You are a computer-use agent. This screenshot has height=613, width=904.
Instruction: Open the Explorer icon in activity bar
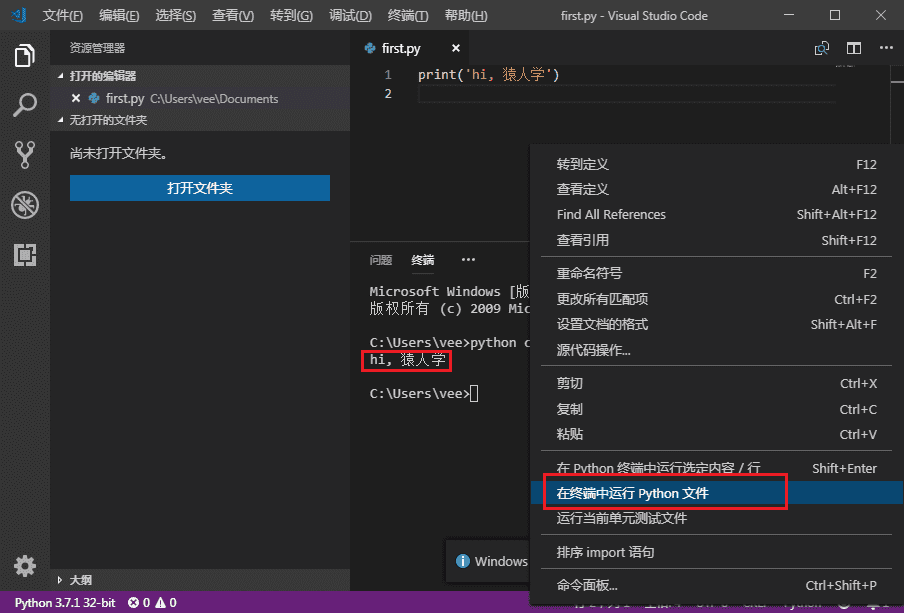point(25,57)
